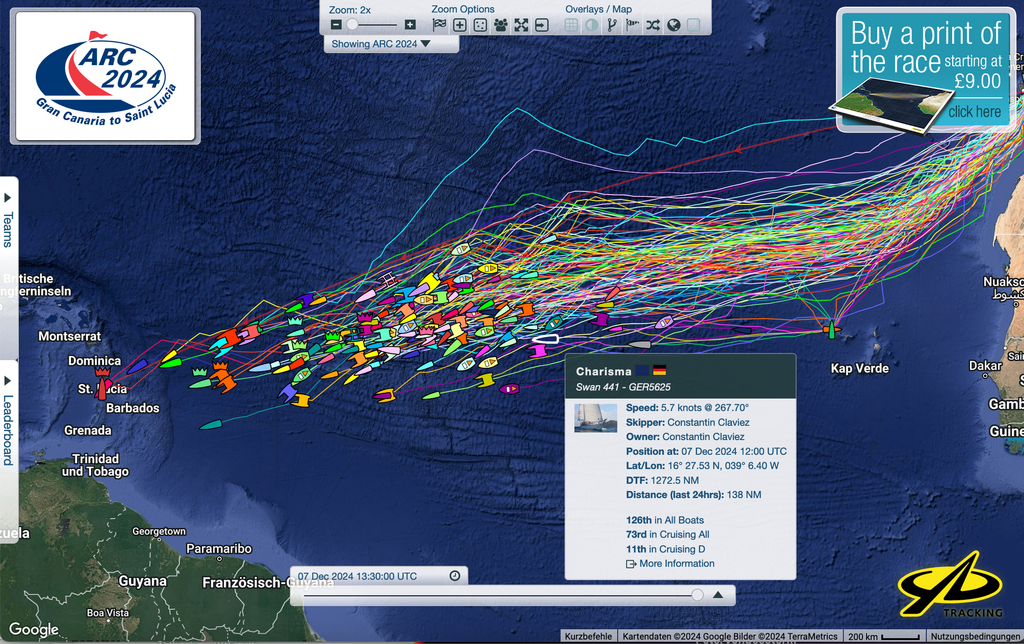
Task: Click the dice-dots zoom option icon
Action: pyautogui.click(x=480, y=25)
